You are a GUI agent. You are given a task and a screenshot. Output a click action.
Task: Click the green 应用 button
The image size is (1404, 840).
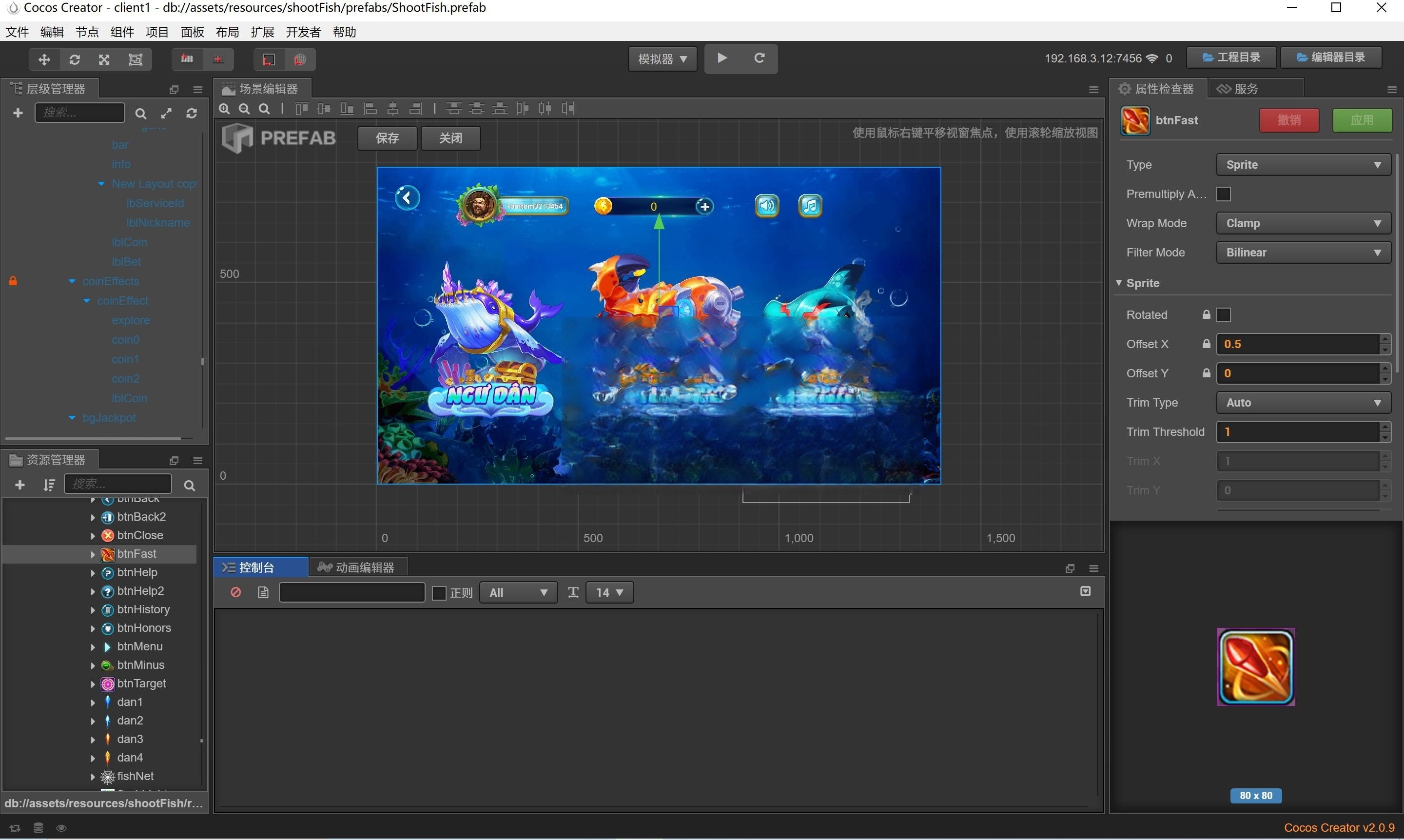pyautogui.click(x=1362, y=120)
